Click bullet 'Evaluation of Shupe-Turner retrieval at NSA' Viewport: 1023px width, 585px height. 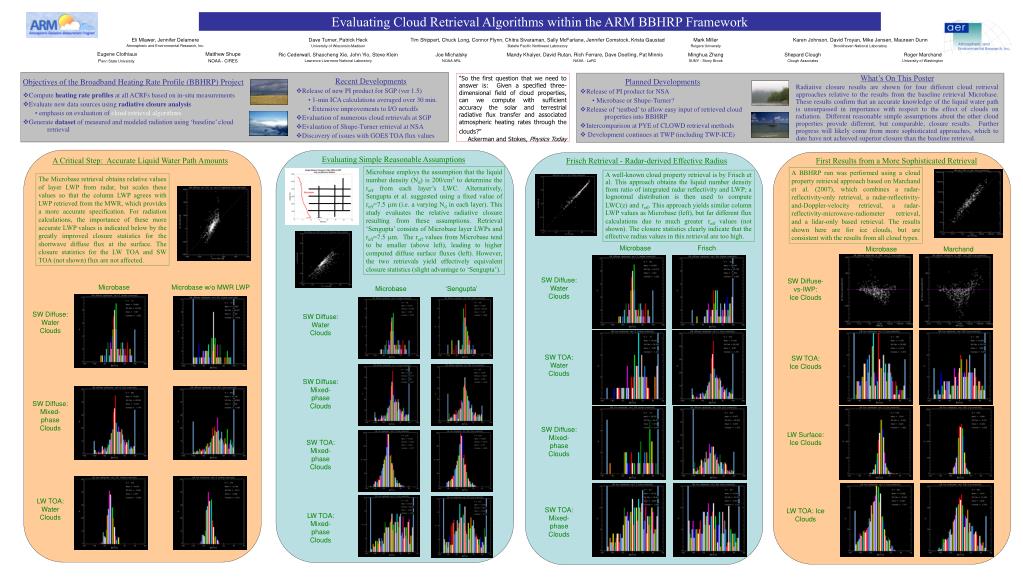[360, 127]
